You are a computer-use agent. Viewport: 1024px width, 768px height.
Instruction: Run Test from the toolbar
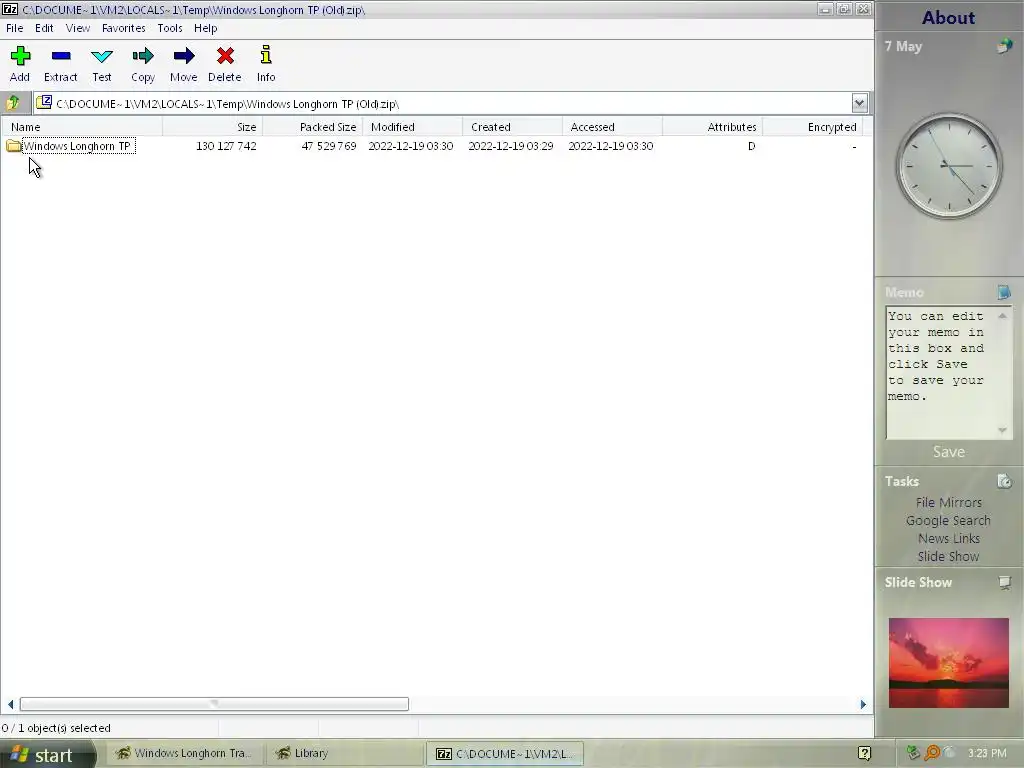[x=102, y=56]
